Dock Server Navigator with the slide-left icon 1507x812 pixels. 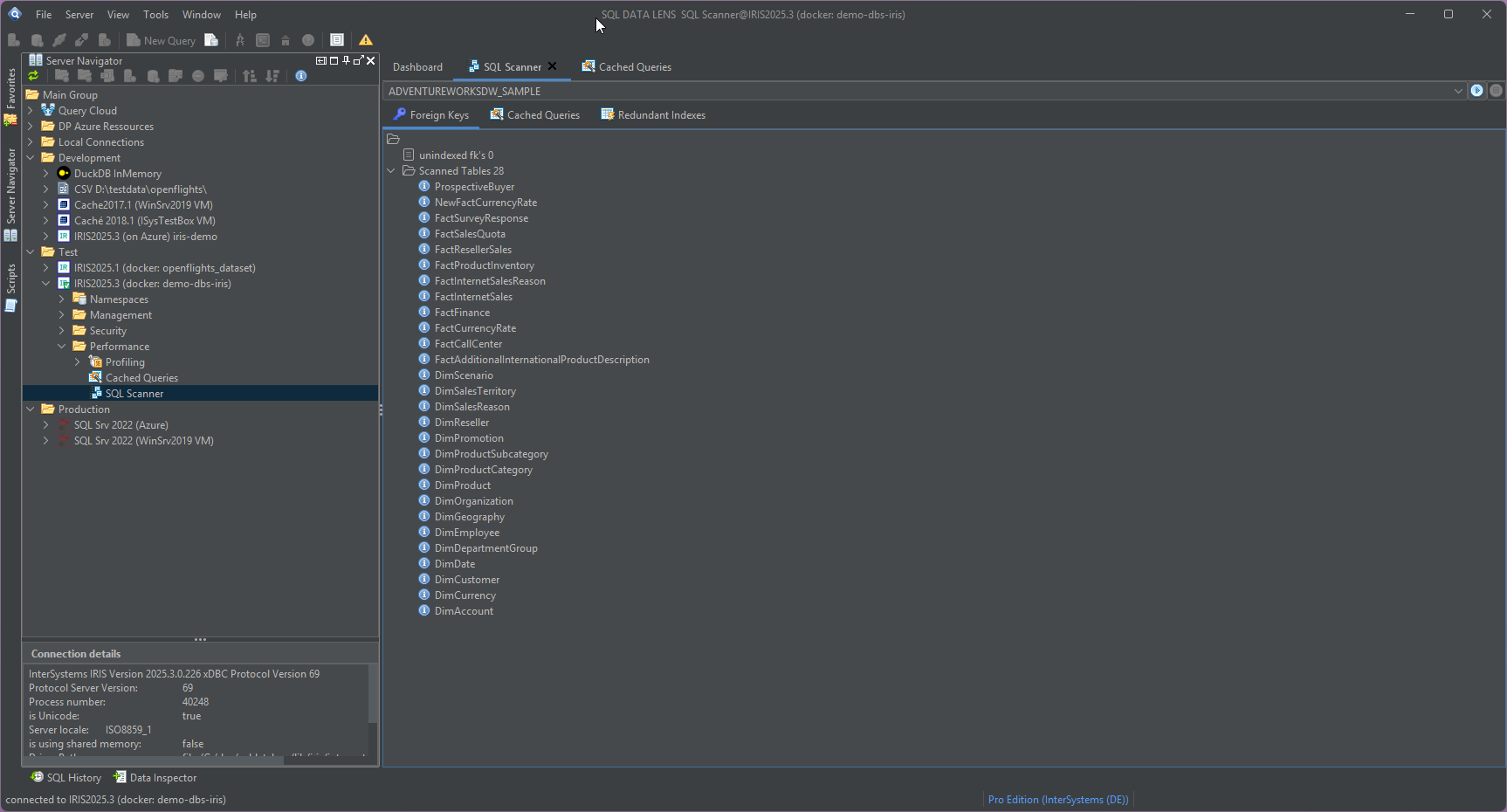tap(321, 60)
